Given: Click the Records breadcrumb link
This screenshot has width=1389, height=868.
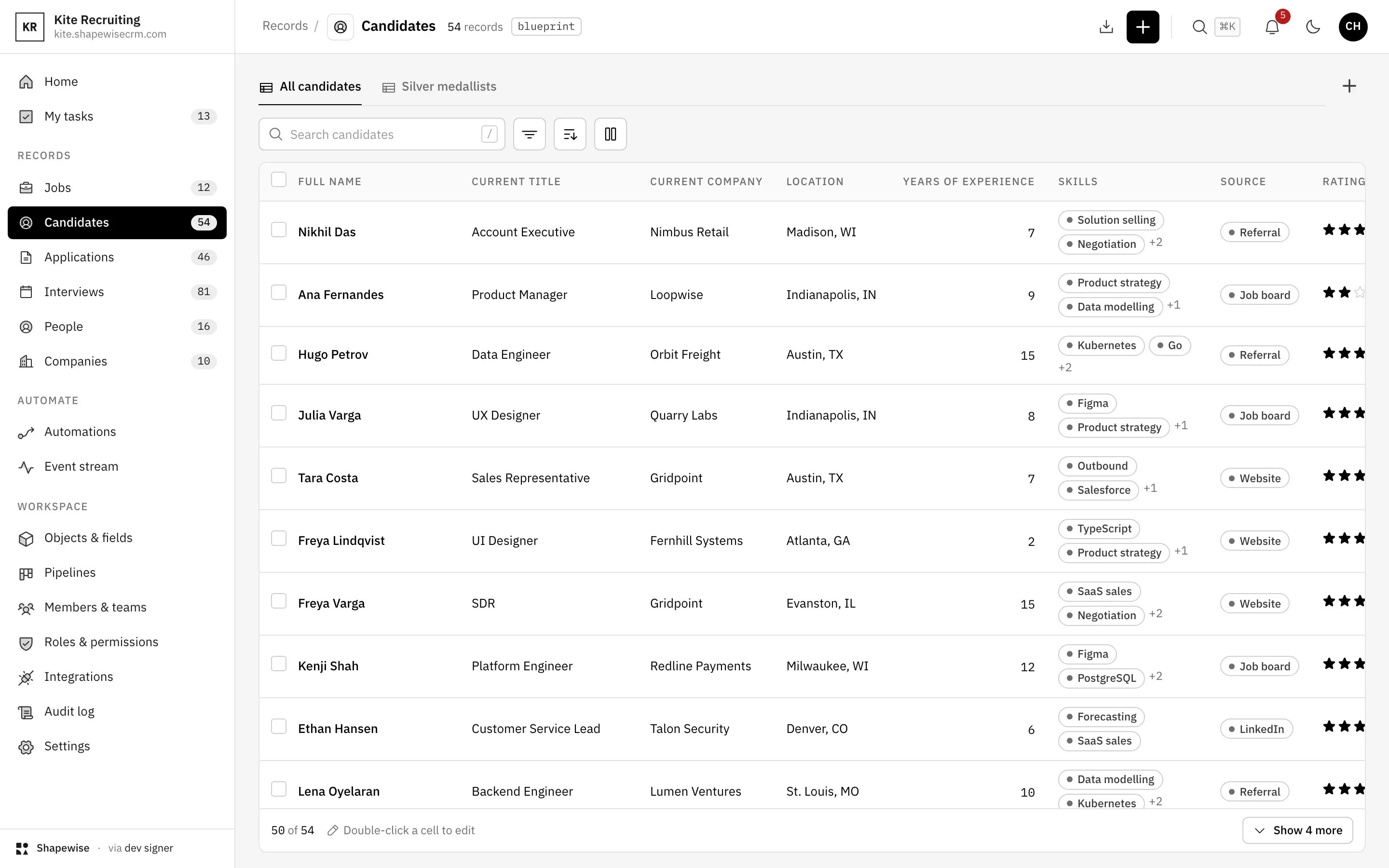Looking at the screenshot, I should [285, 26].
